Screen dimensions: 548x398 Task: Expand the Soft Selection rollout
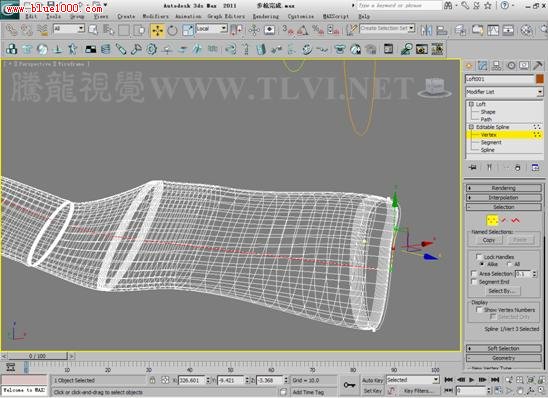coord(503,348)
